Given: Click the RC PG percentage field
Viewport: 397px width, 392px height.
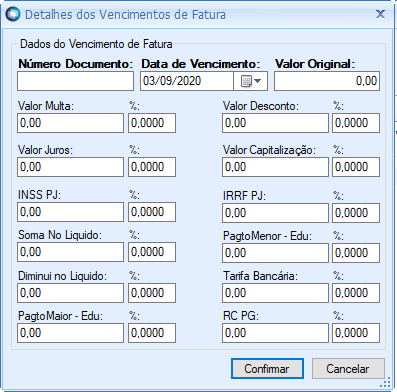Looking at the screenshot, I should [x=356, y=333].
